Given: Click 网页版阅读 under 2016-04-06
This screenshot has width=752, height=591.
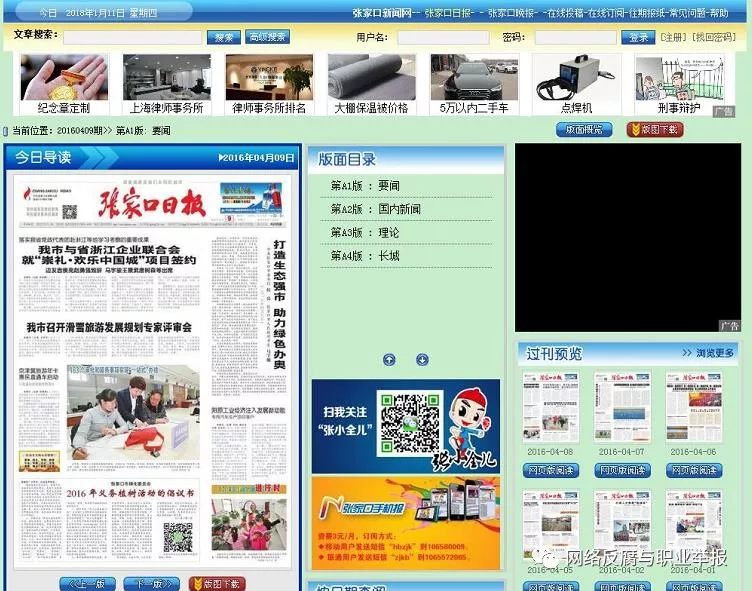Looking at the screenshot, I should coord(694,471).
